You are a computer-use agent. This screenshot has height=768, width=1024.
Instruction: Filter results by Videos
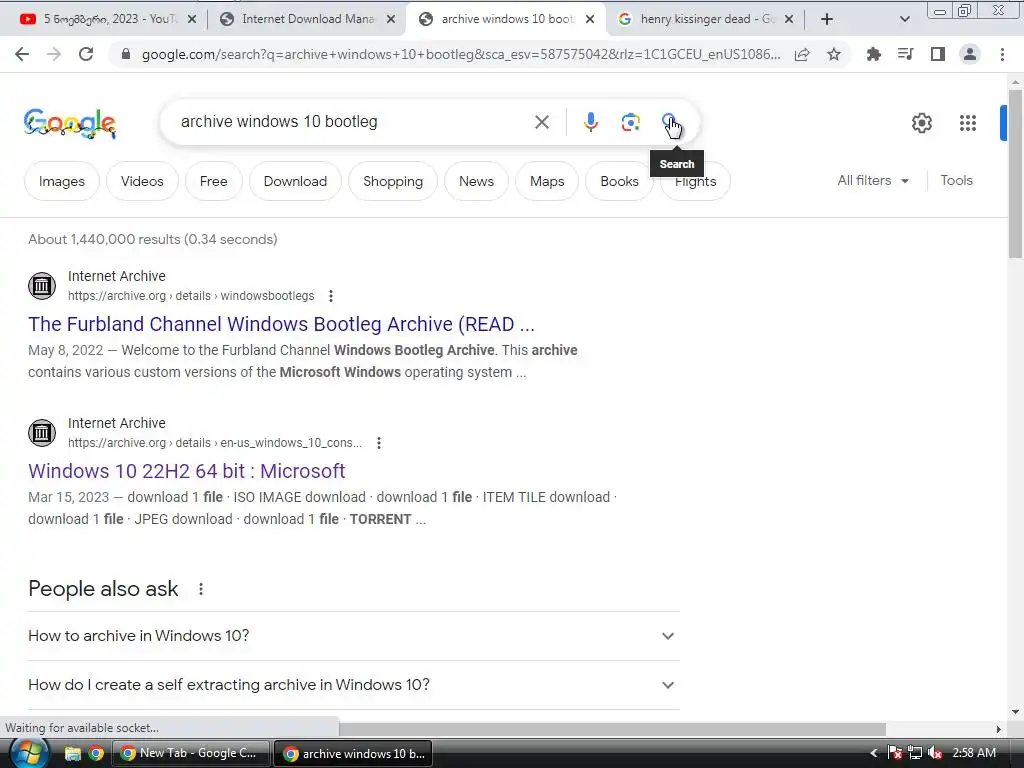pyautogui.click(x=142, y=181)
